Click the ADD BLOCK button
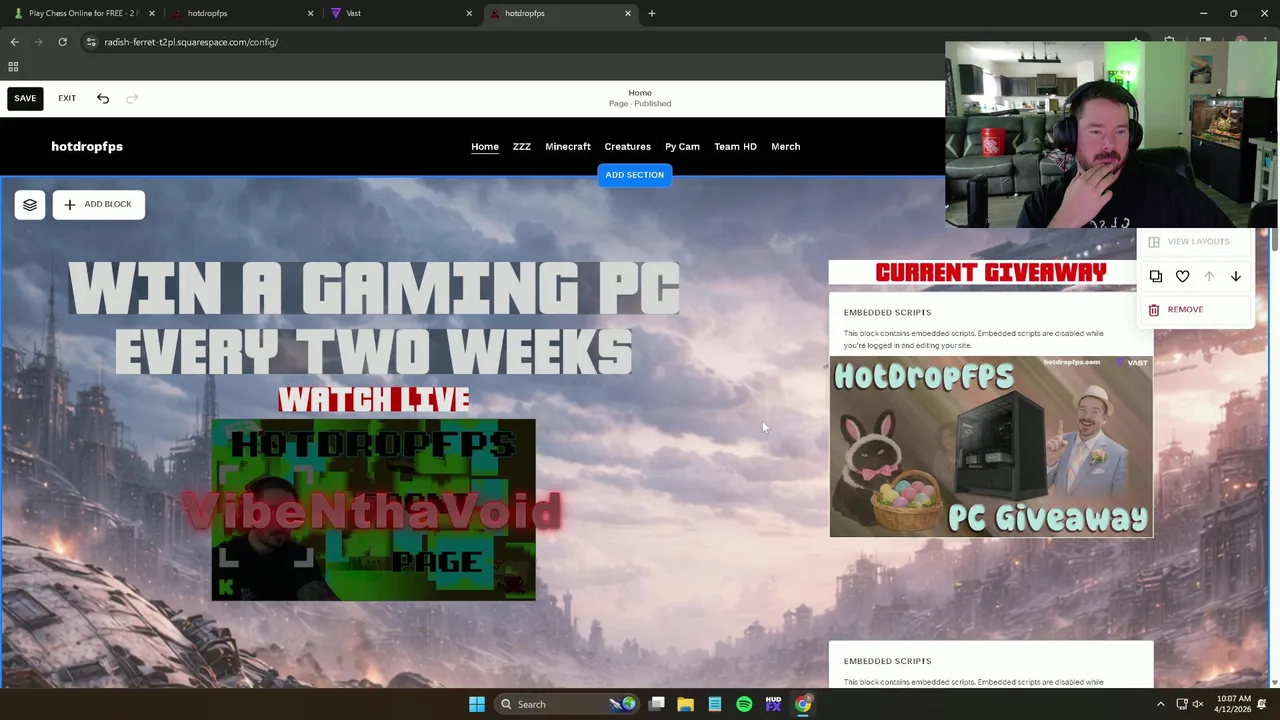This screenshot has height=720, width=1280. pos(99,204)
